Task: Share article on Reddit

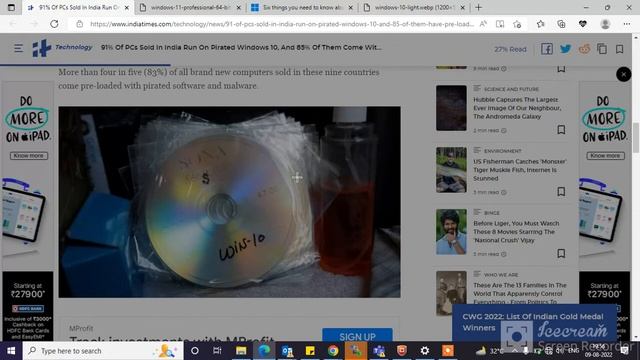Action: 584,49
